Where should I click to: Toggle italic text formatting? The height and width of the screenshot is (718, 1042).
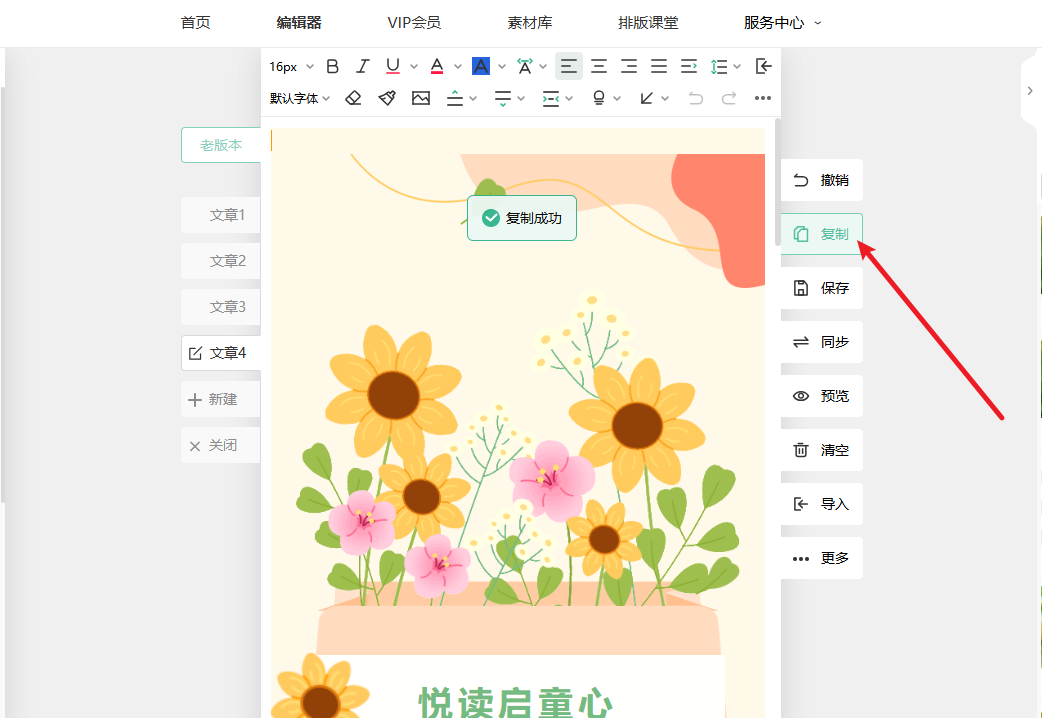(x=363, y=66)
